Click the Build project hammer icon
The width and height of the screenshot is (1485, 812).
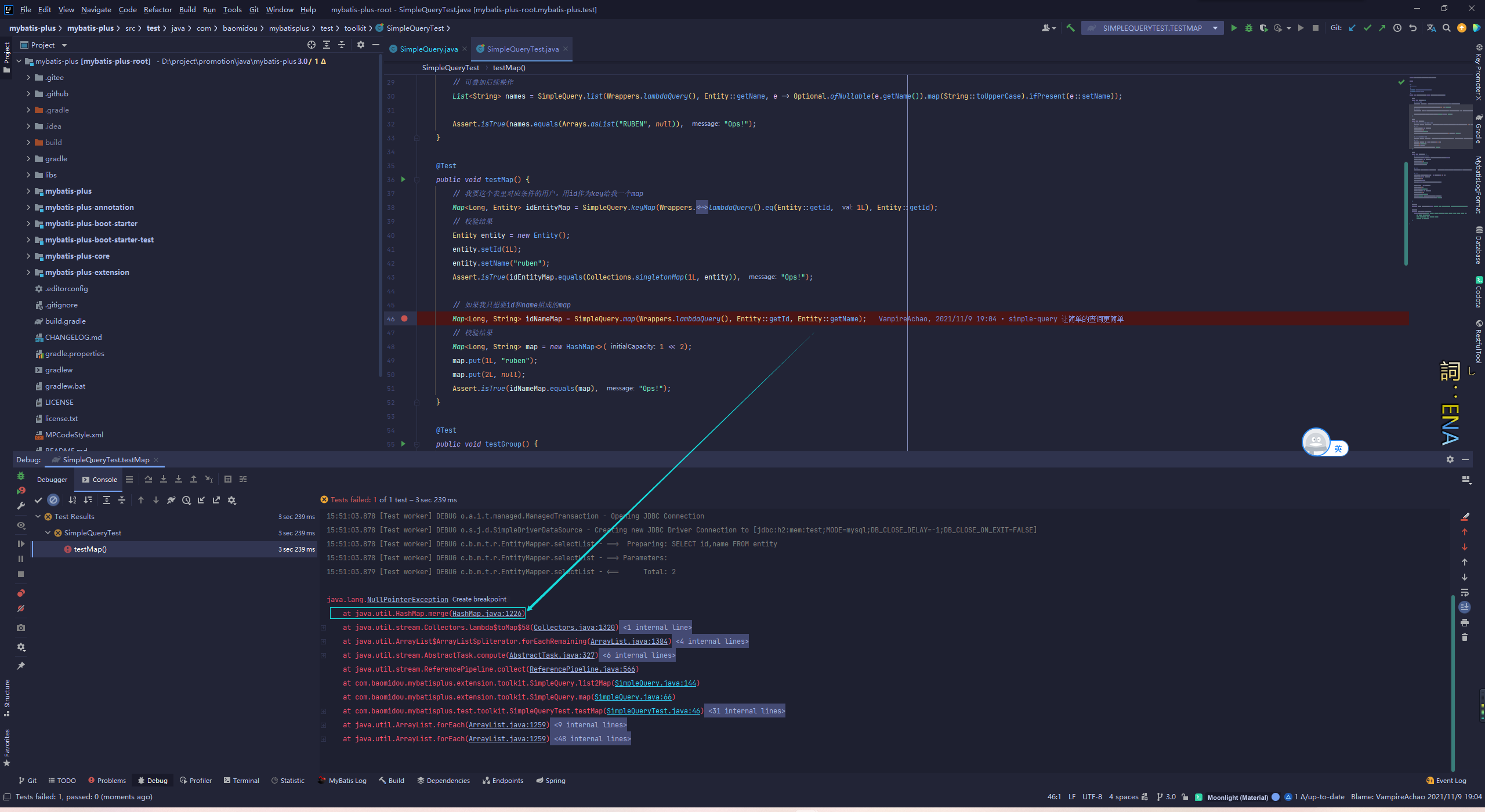(1070, 28)
